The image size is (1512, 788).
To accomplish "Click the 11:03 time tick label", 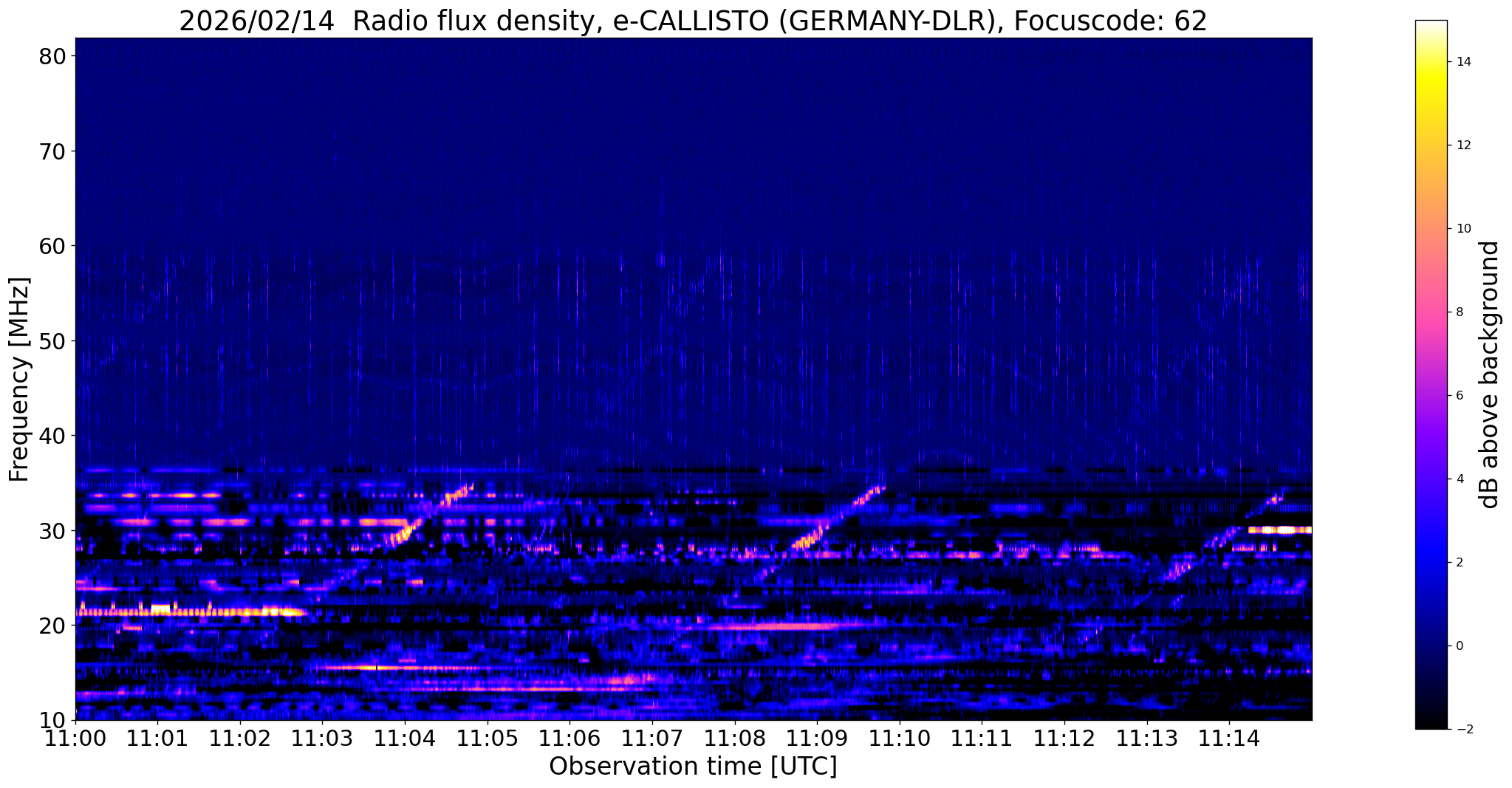I will 323,738.
